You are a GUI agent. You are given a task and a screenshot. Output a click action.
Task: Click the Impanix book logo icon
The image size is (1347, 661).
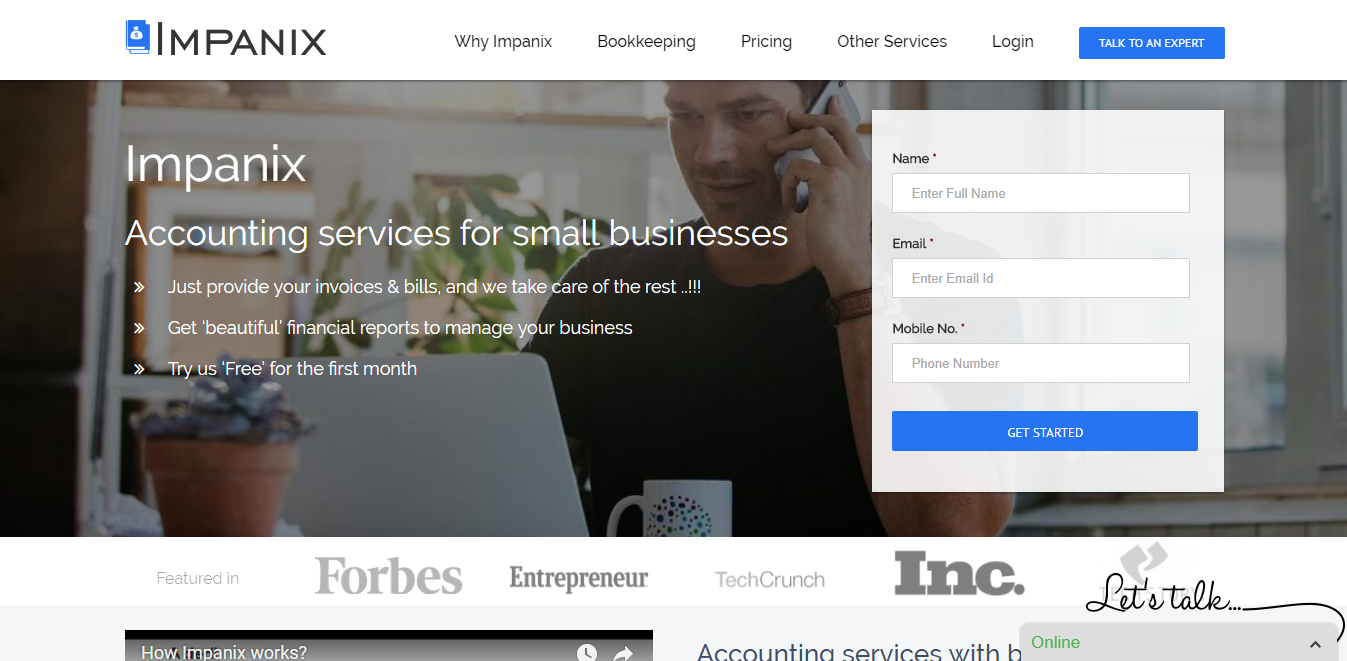(137, 37)
